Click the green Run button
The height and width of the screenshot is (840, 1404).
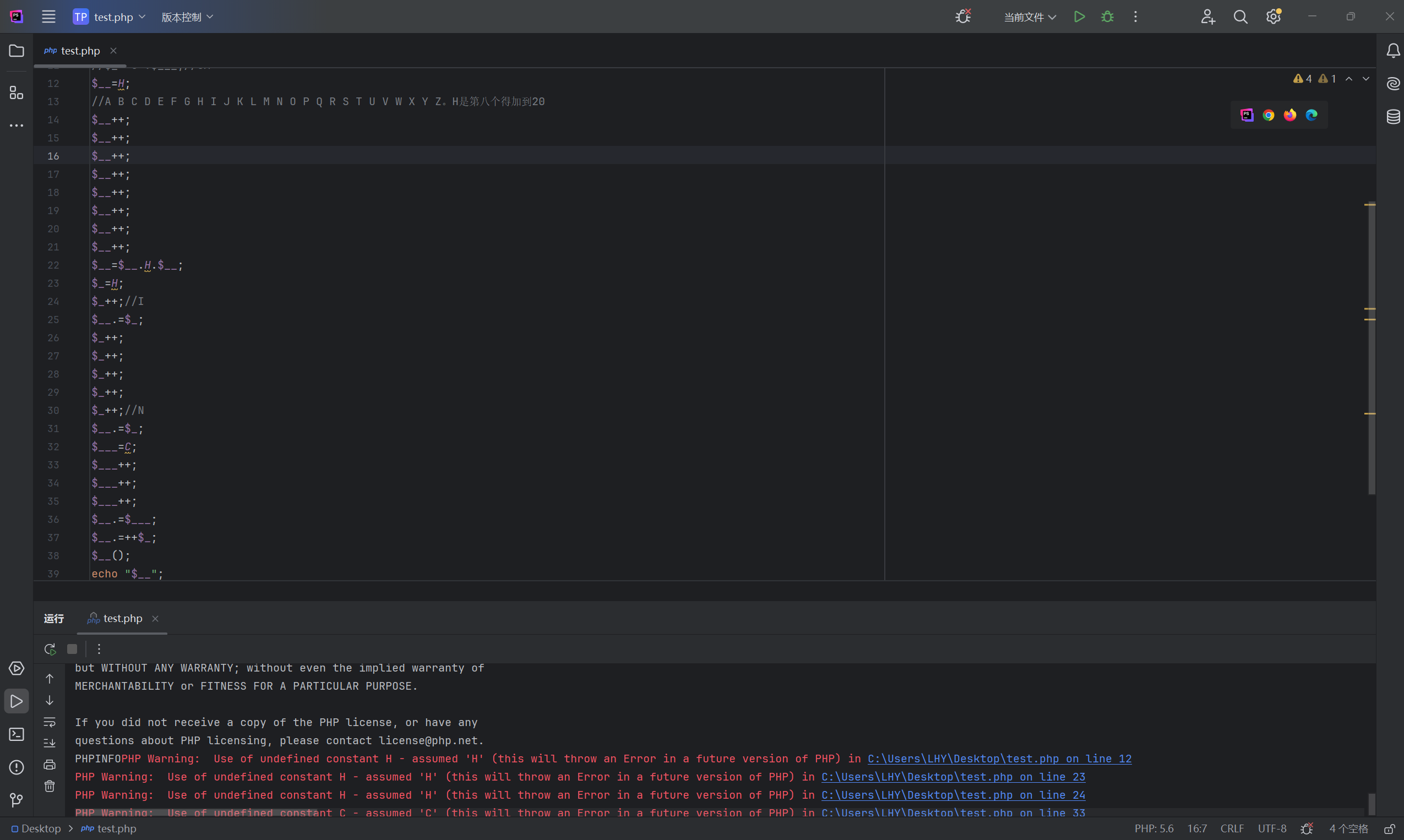[1079, 17]
